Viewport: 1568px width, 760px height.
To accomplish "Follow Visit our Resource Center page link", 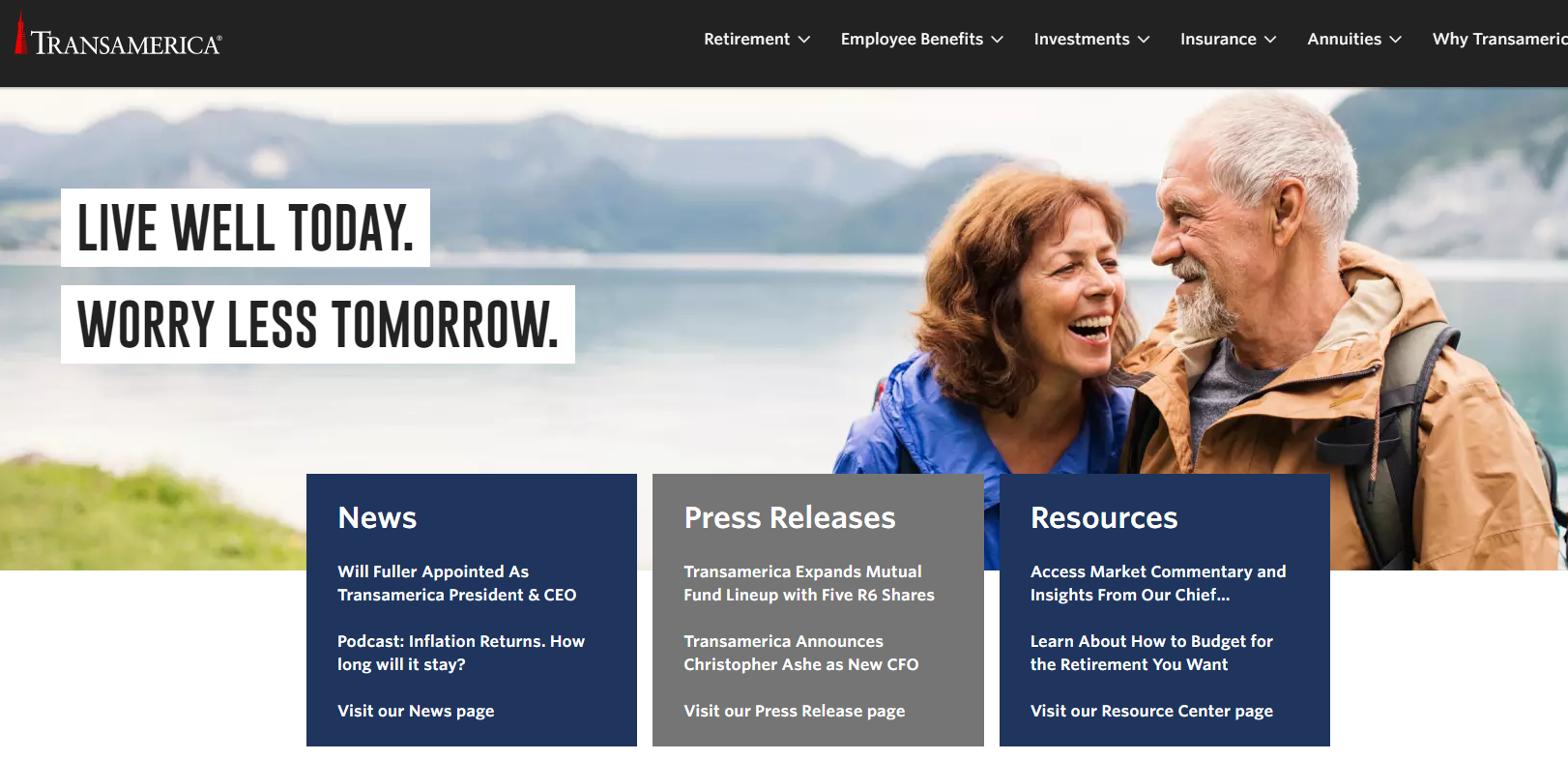I will [1151, 711].
